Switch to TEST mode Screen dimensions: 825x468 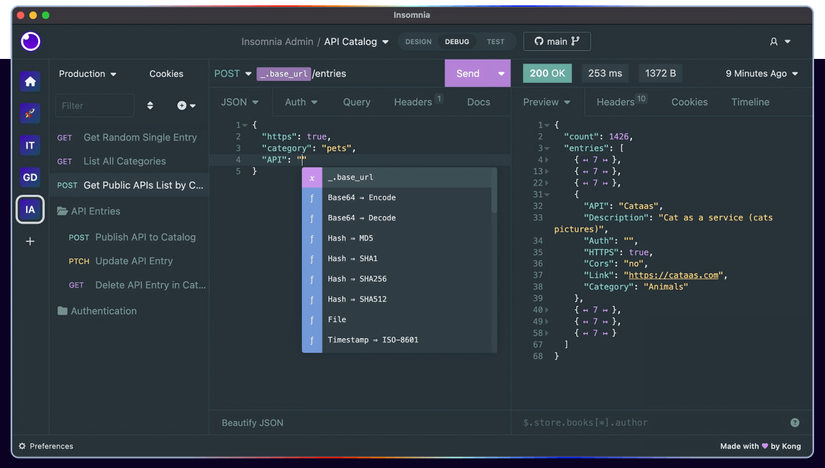click(x=495, y=42)
